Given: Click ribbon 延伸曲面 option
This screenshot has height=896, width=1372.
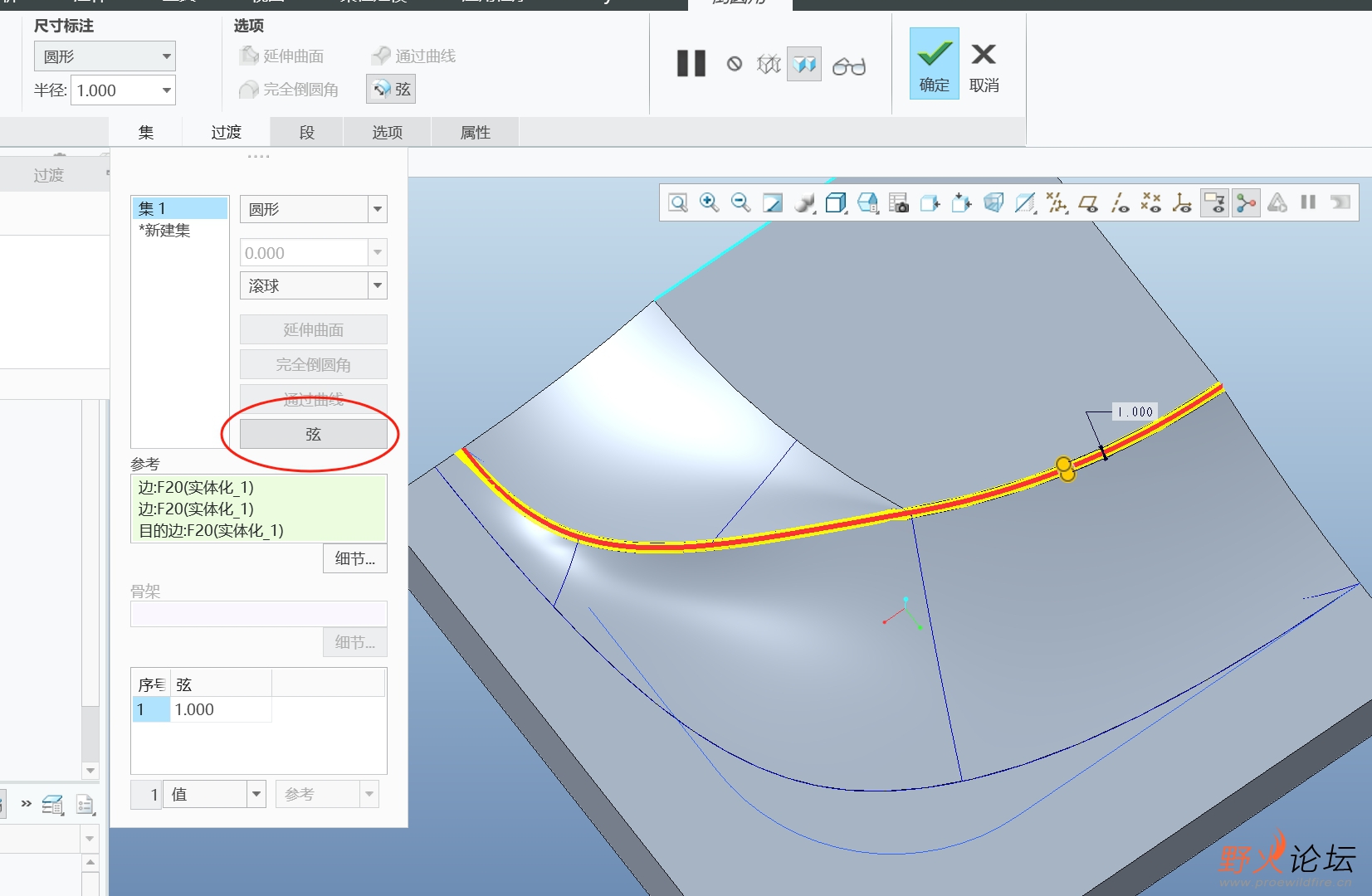Looking at the screenshot, I should tap(282, 56).
